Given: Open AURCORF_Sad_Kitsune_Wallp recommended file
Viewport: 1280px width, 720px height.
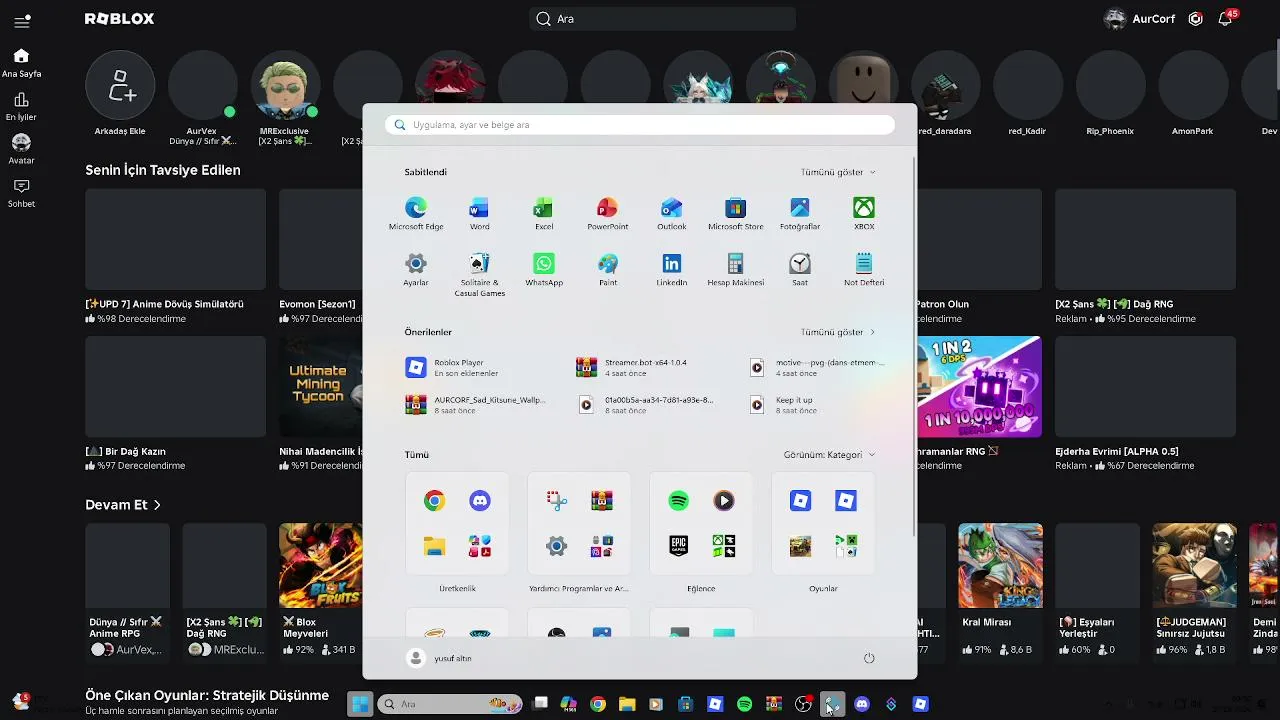Looking at the screenshot, I should pos(475,405).
